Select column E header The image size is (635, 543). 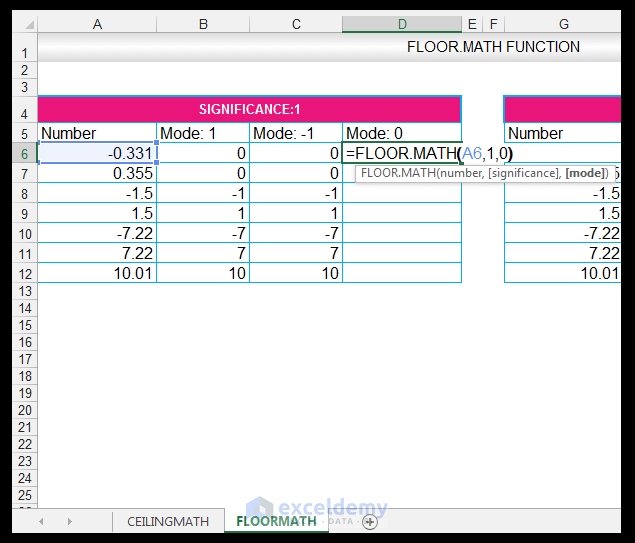coord(472,24)
